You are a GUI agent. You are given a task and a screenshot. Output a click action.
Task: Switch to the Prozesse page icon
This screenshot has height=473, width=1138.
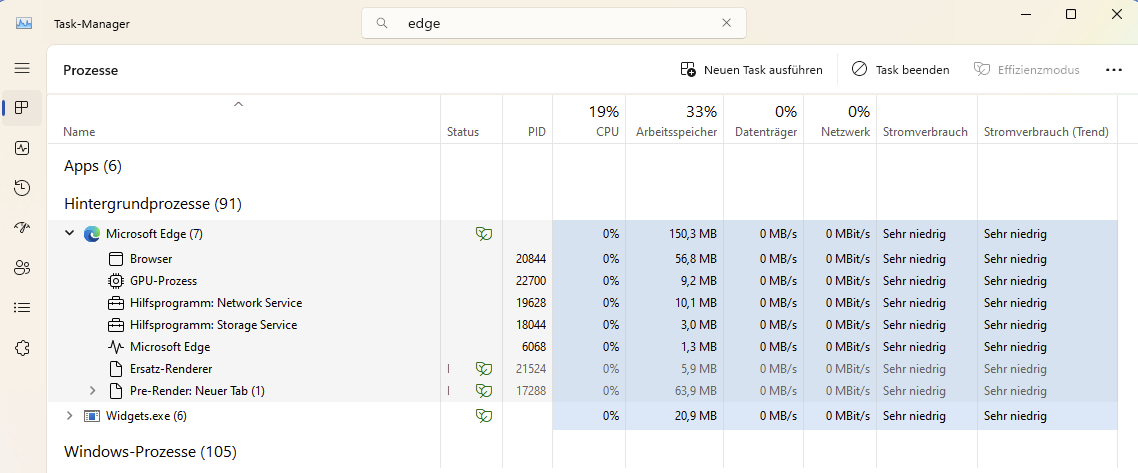click(22, 108)
